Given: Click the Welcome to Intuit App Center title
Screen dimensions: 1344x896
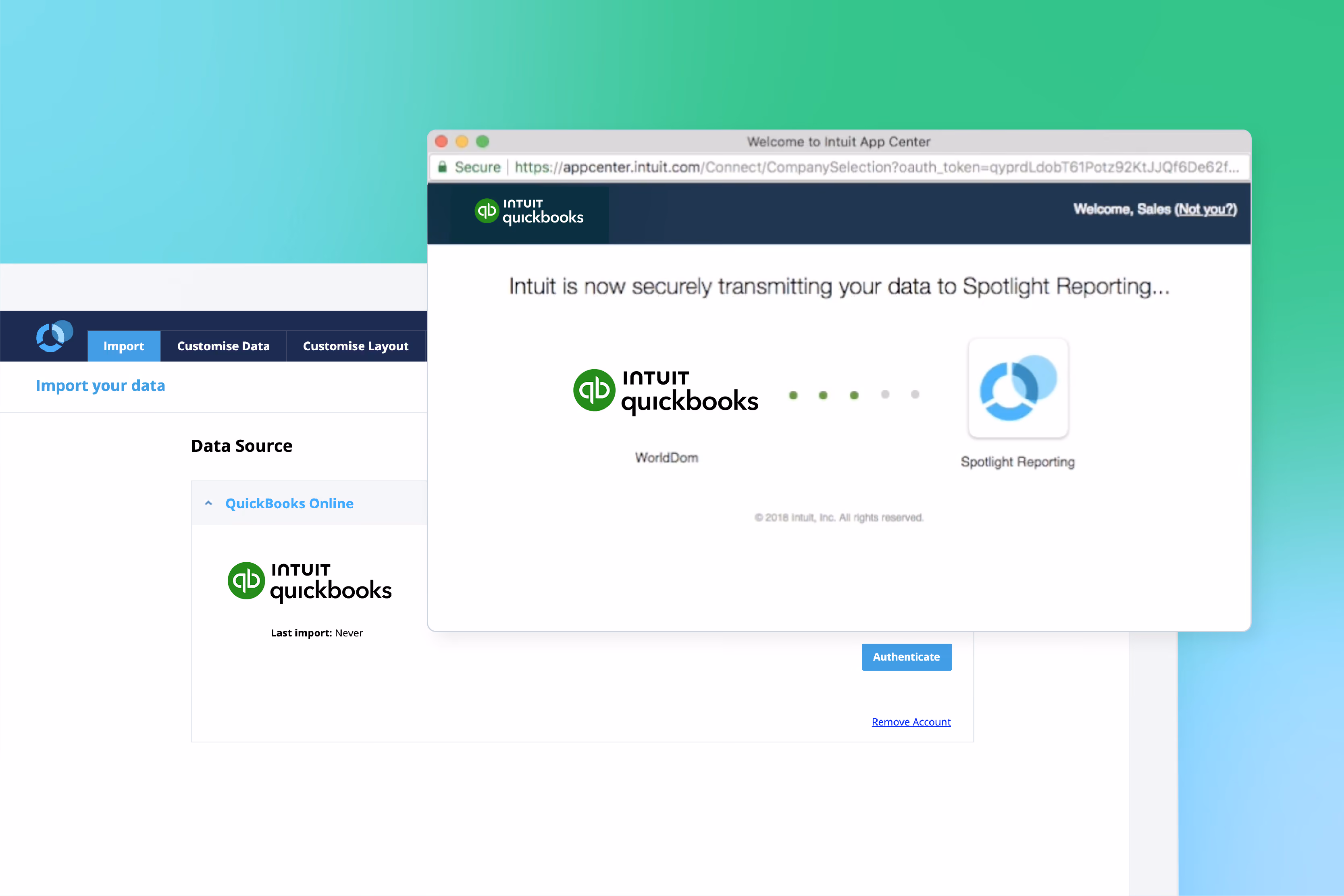Looking at the screenshot, I should (839, 142).
